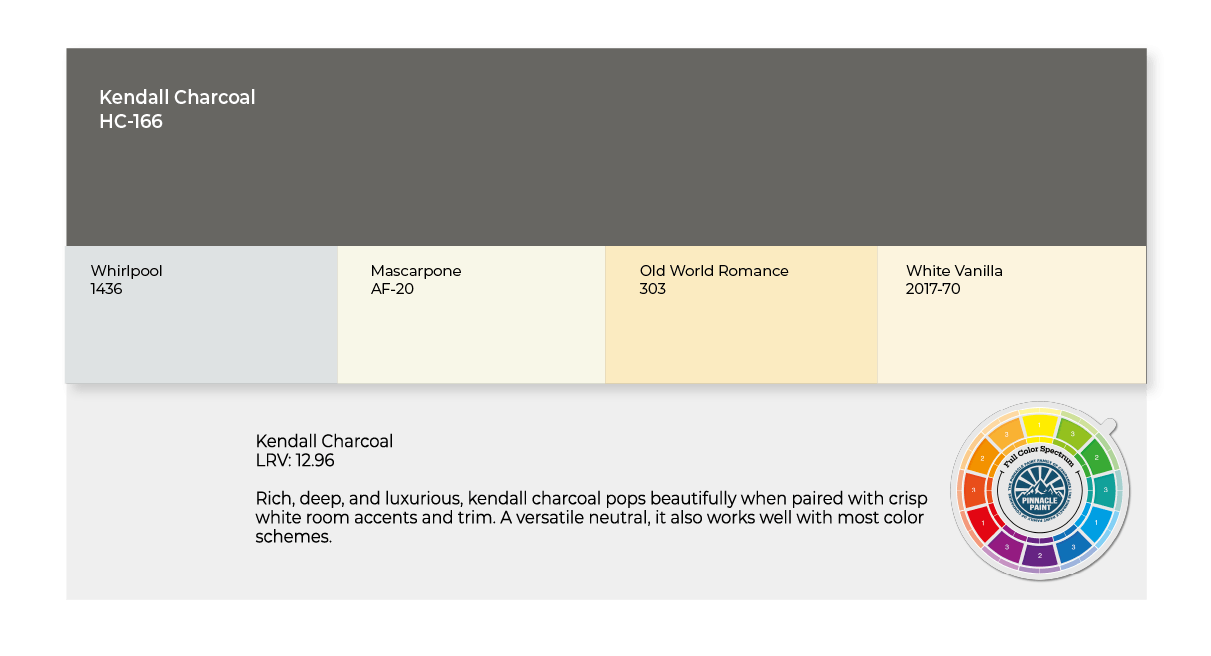Image resolution: width=1211 pixels, height=656 pixels.
Task: Select the yellow segment on the color wheel
Action: pos(1039,425)
